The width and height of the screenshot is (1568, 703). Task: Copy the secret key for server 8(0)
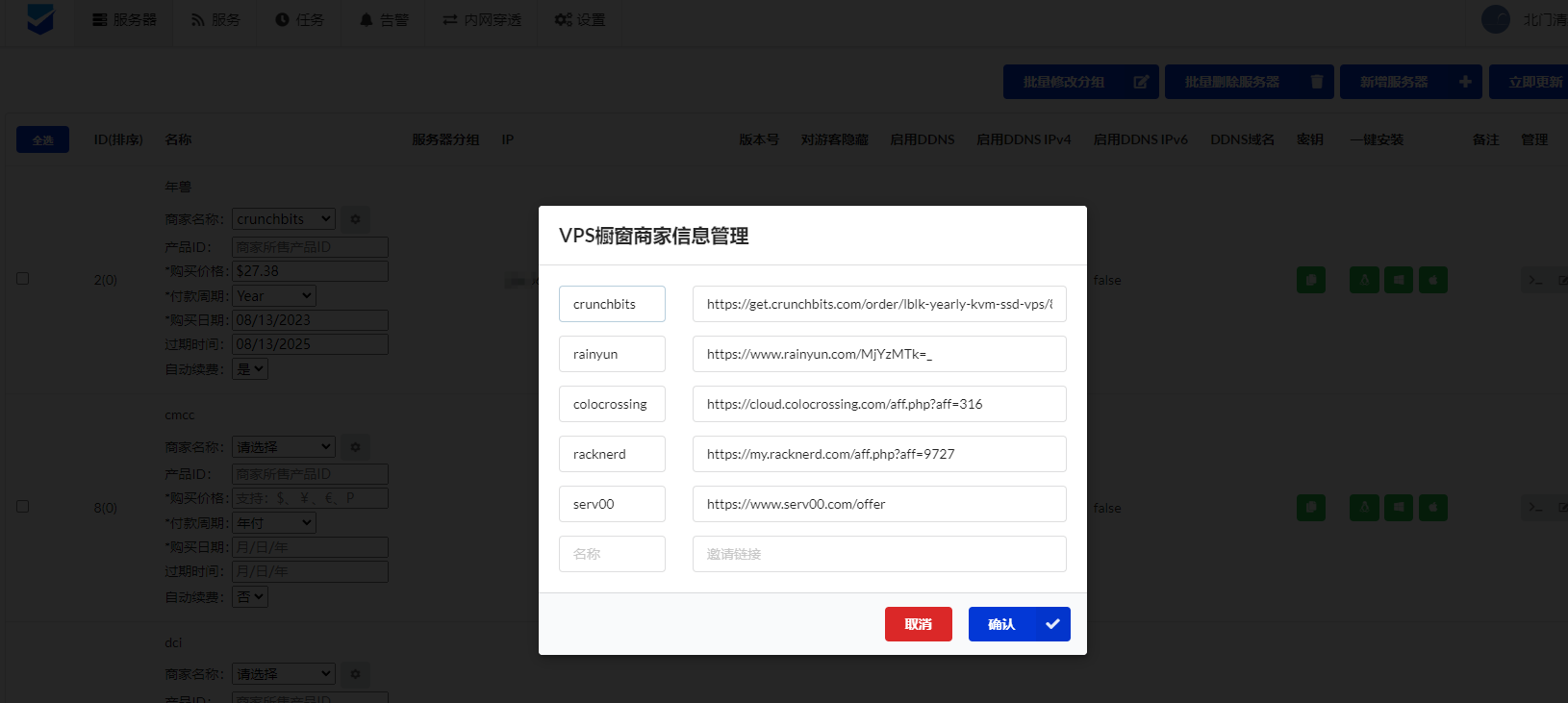(x=1311, y=508)
